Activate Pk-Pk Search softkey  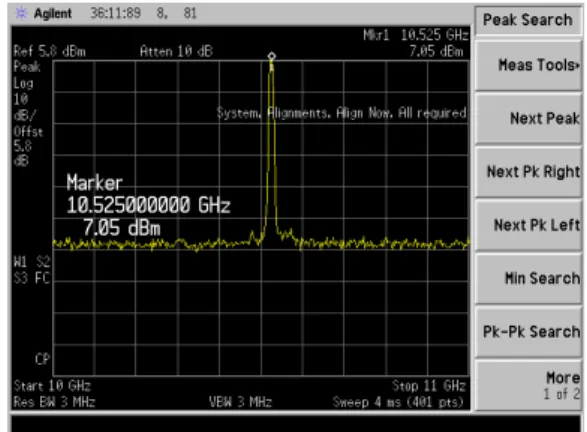click(x=528, y=332)
